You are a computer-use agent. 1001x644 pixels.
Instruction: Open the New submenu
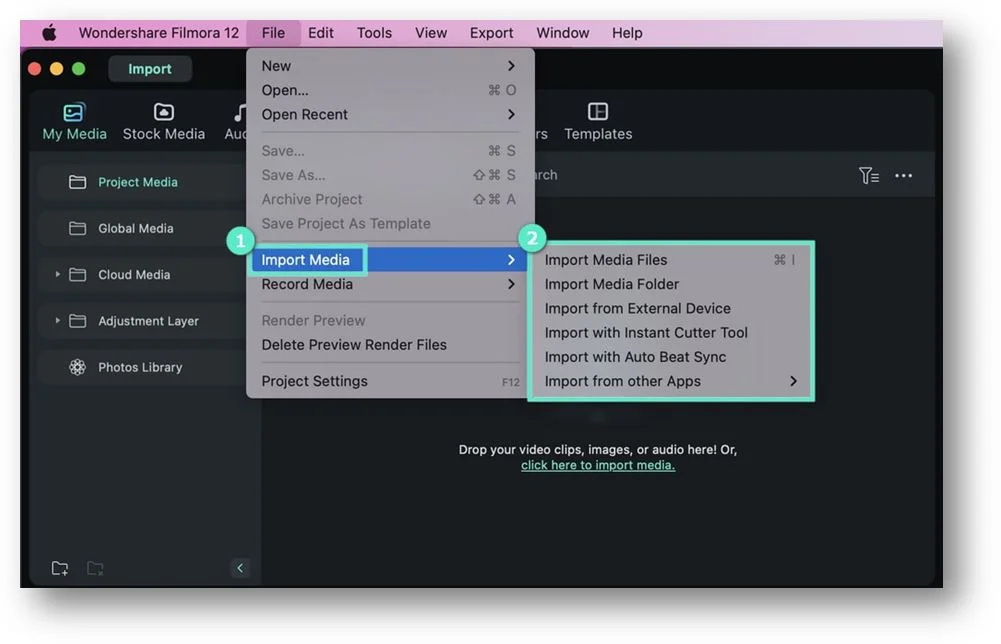point(388,66)
